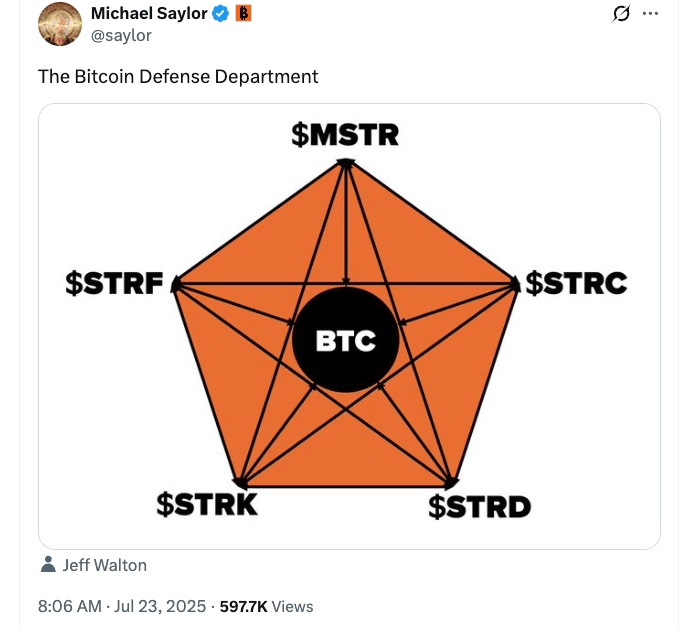The width and height of the screenshot is (696, 630).
Task: Click the $MSTR label in the diagram
Action: (345, 135)
